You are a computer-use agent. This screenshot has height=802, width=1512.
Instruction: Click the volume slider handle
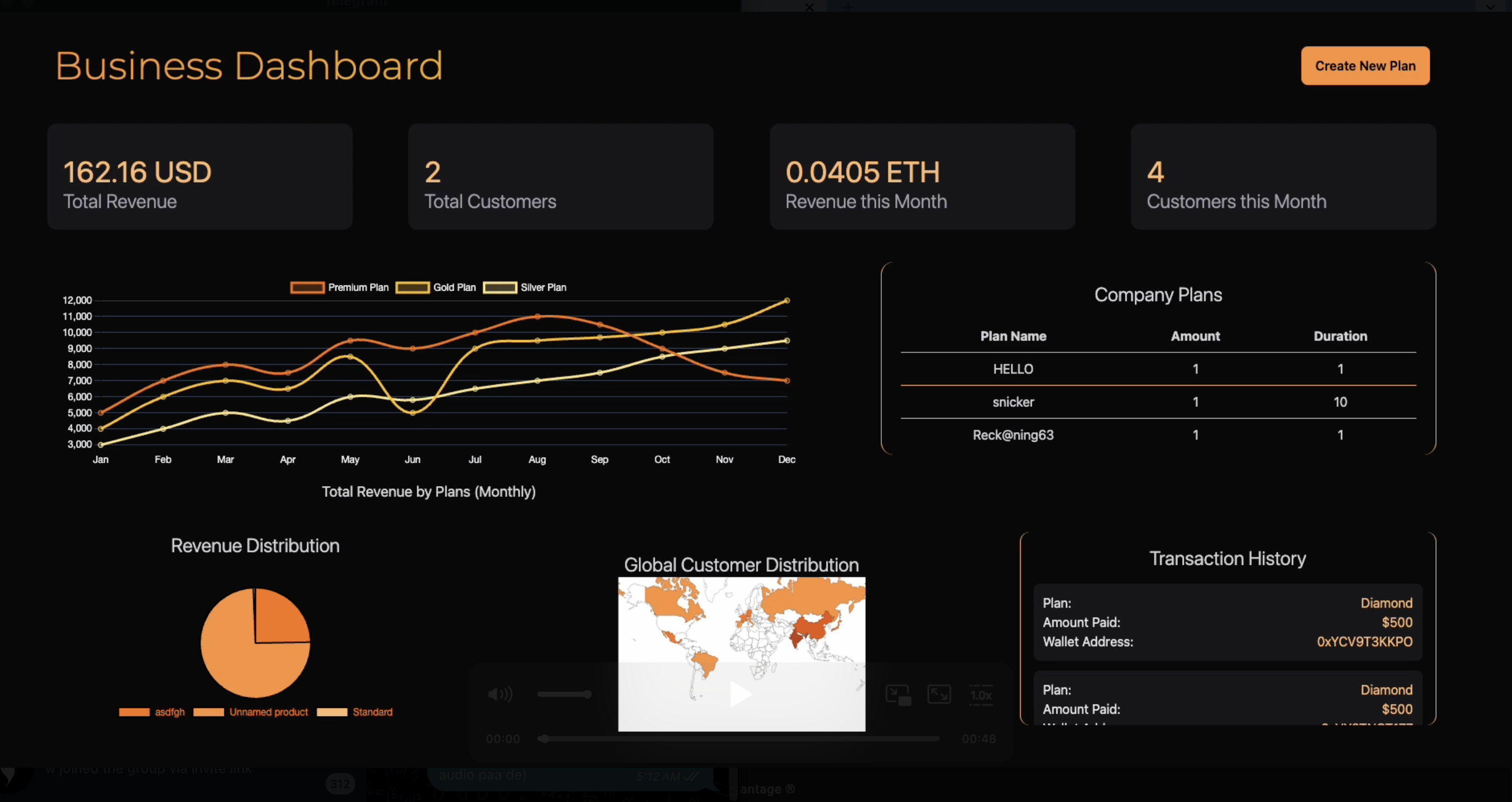[x=587, y=694]
